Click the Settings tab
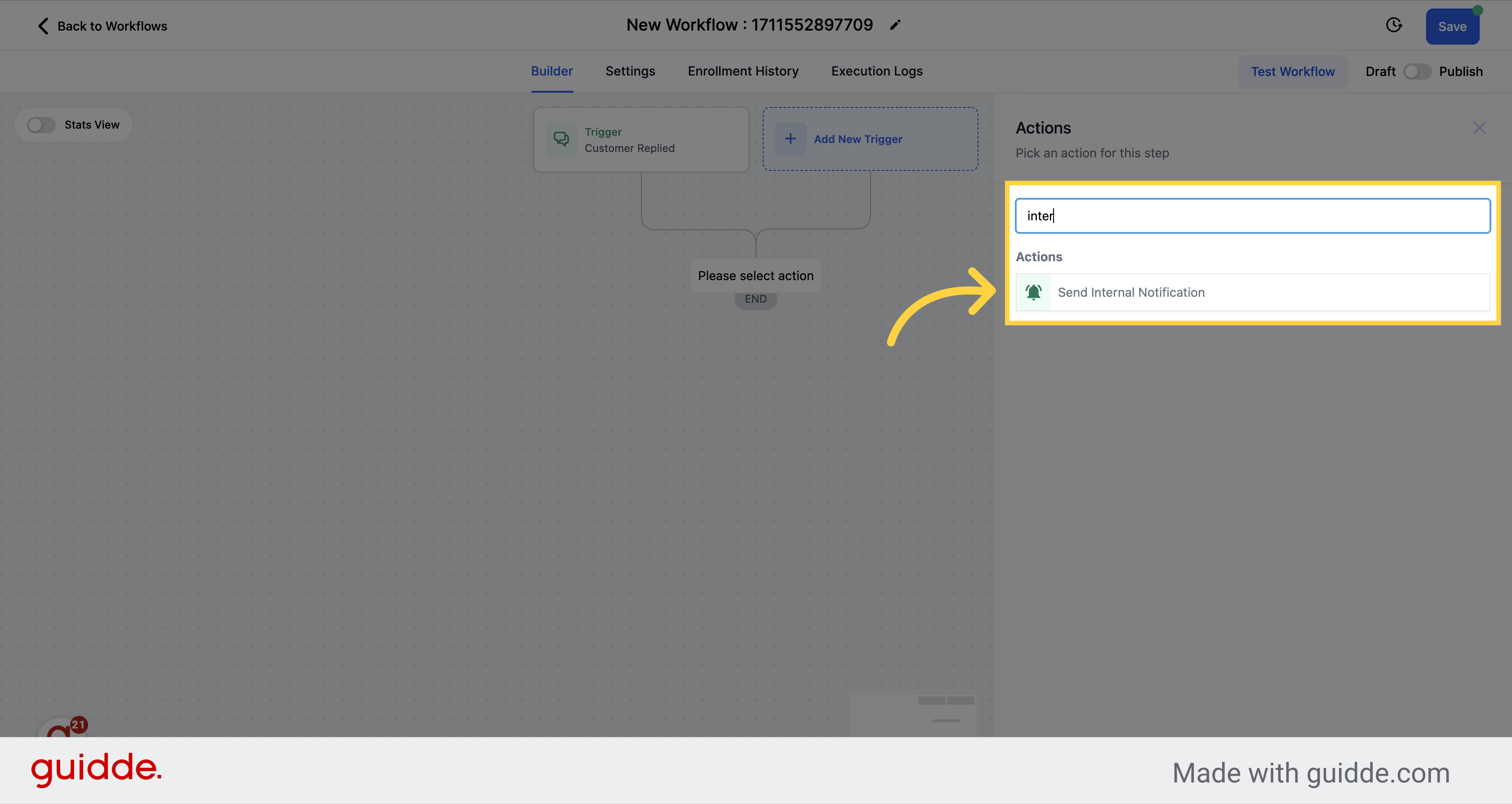The image size is (1512, 804). pos(630,71)
